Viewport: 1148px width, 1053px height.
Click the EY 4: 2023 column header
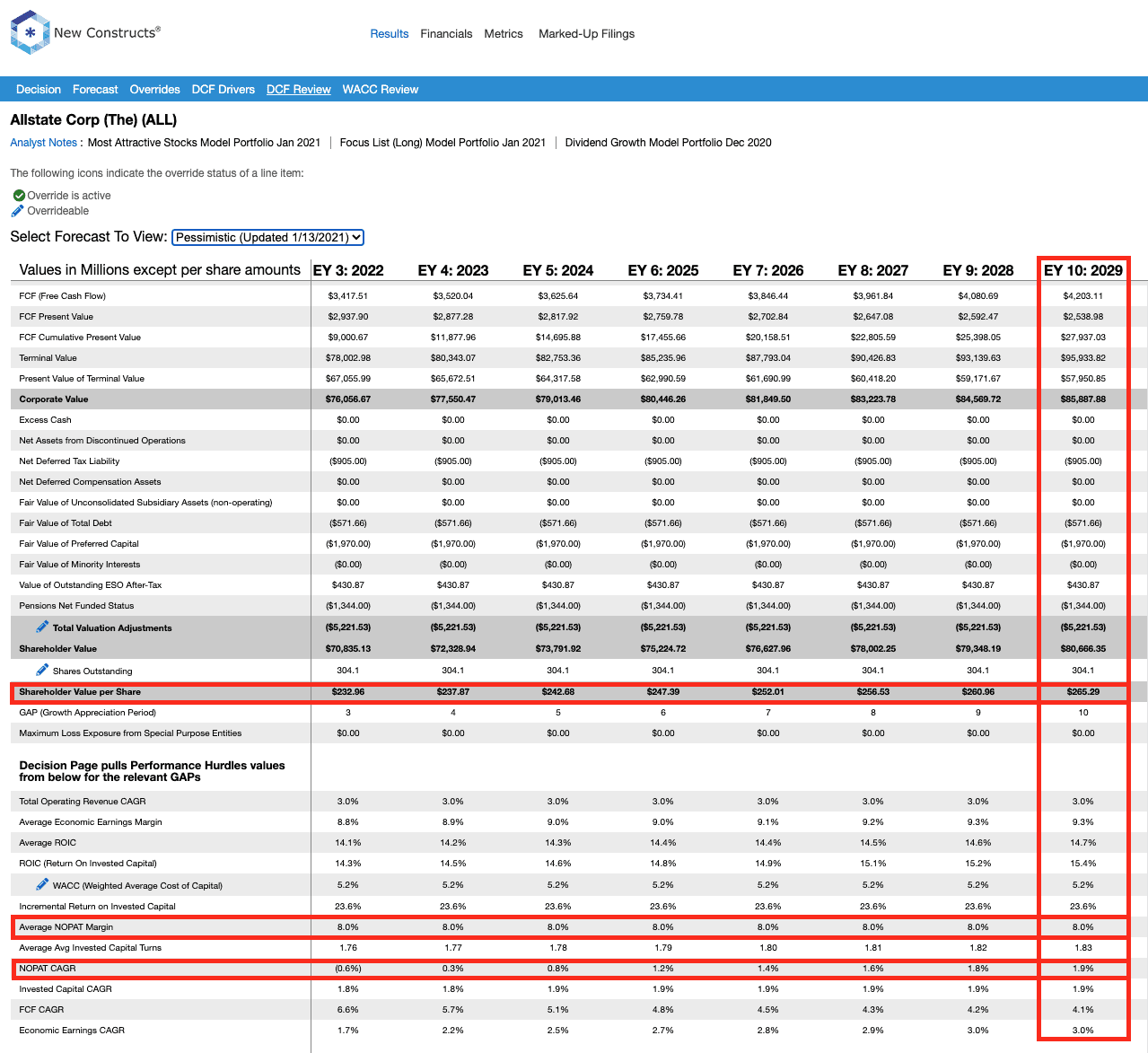click(x=453, y=270)
